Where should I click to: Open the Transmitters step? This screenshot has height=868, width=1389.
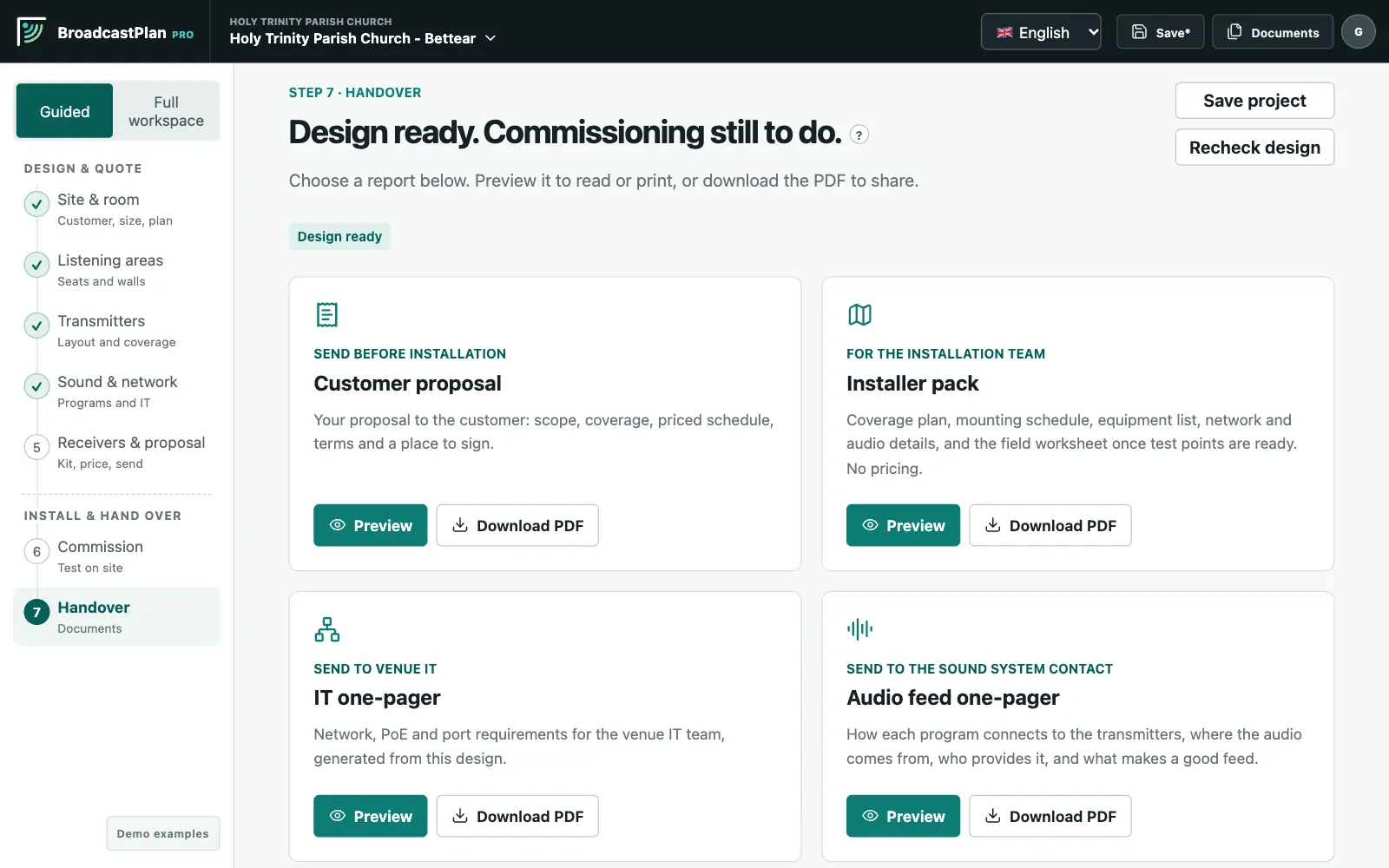click(117, 330)
